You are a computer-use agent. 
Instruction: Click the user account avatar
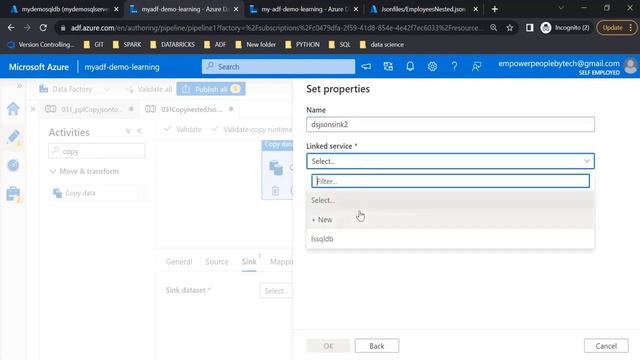tap(631, 66)
